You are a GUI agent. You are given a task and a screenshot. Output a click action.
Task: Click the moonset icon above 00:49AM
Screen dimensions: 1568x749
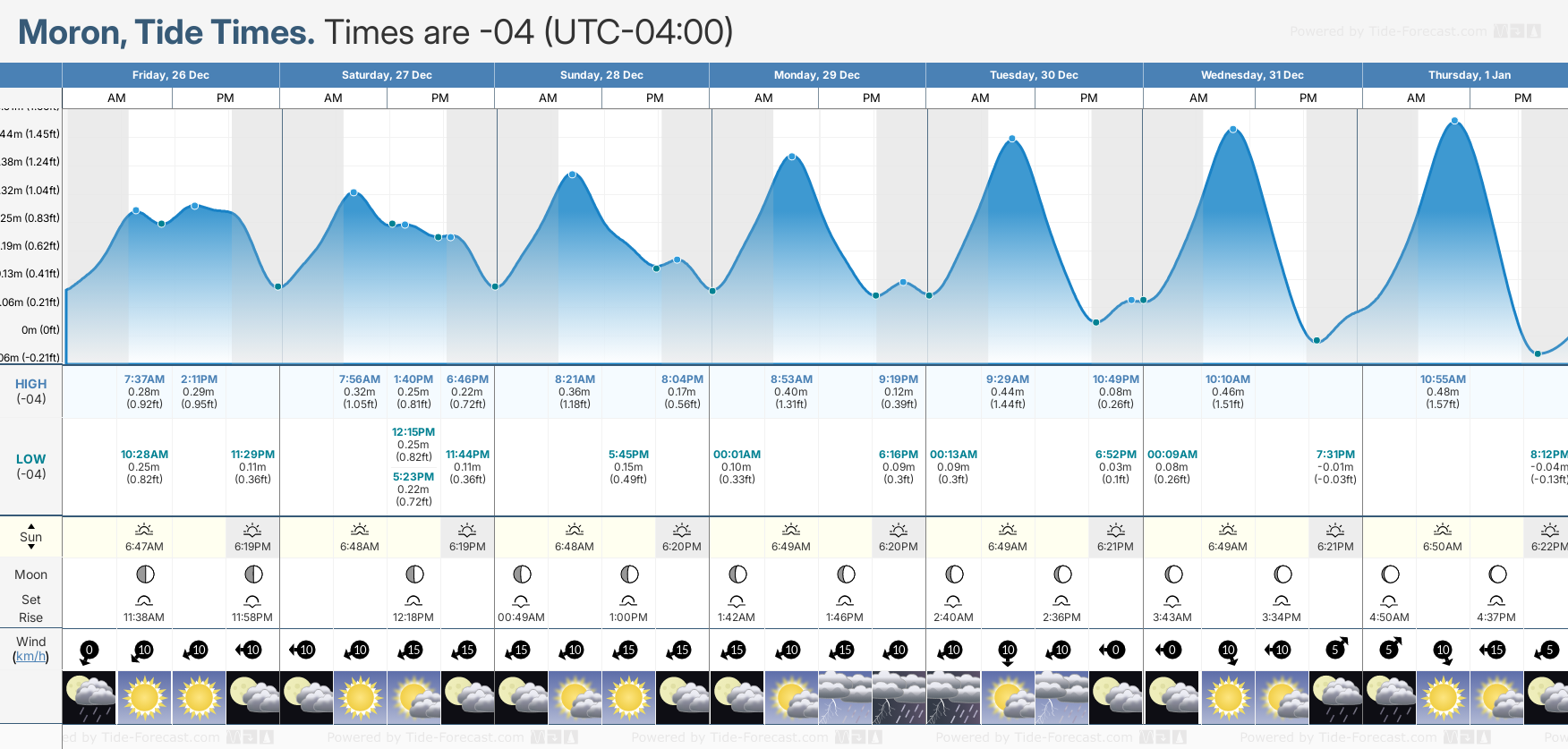tap(521, 600)
